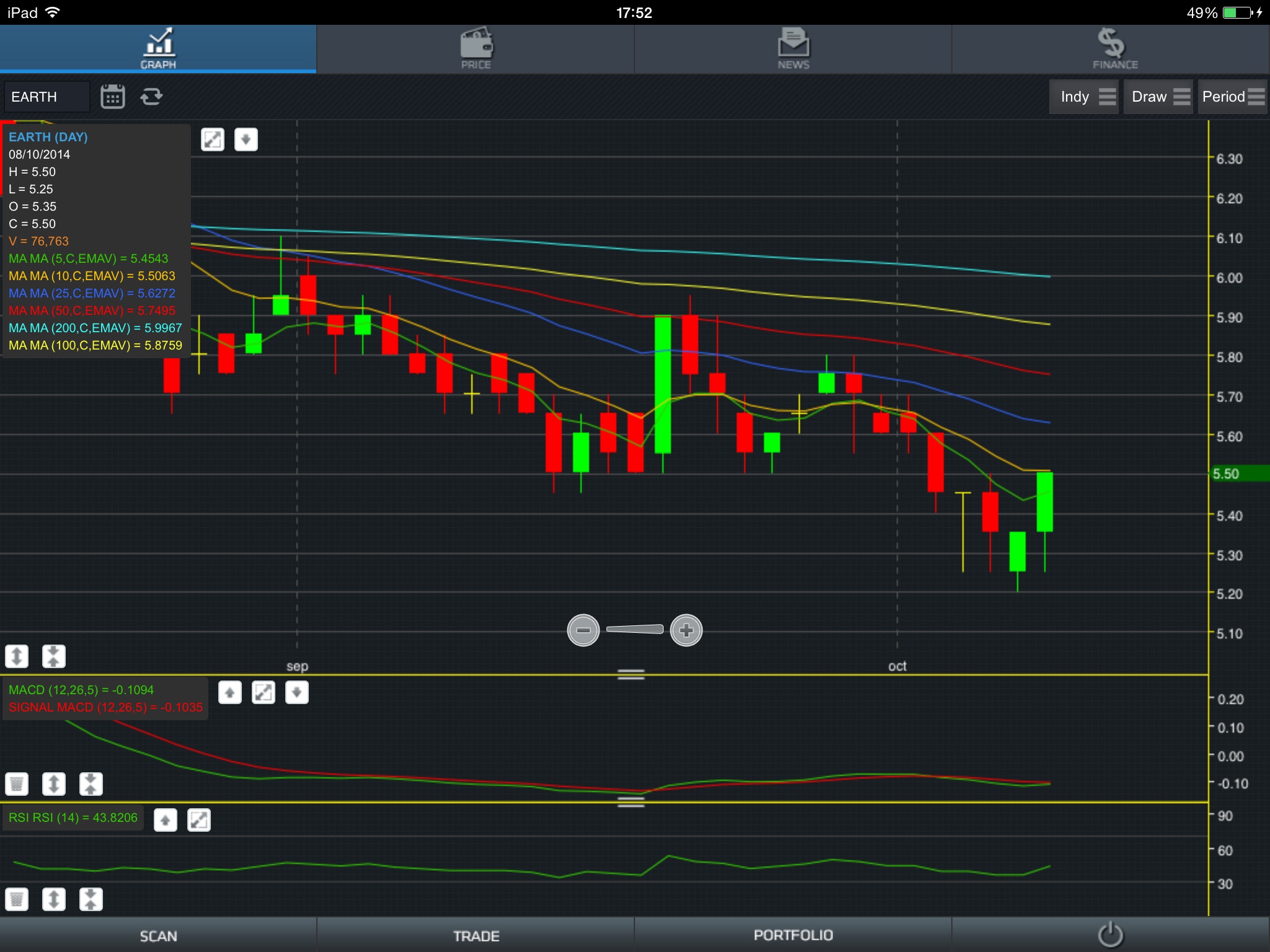This screenshot has width=1270, height=952.
Task: Tap the battery indicator in status bar
Action: pos(1238,12)
